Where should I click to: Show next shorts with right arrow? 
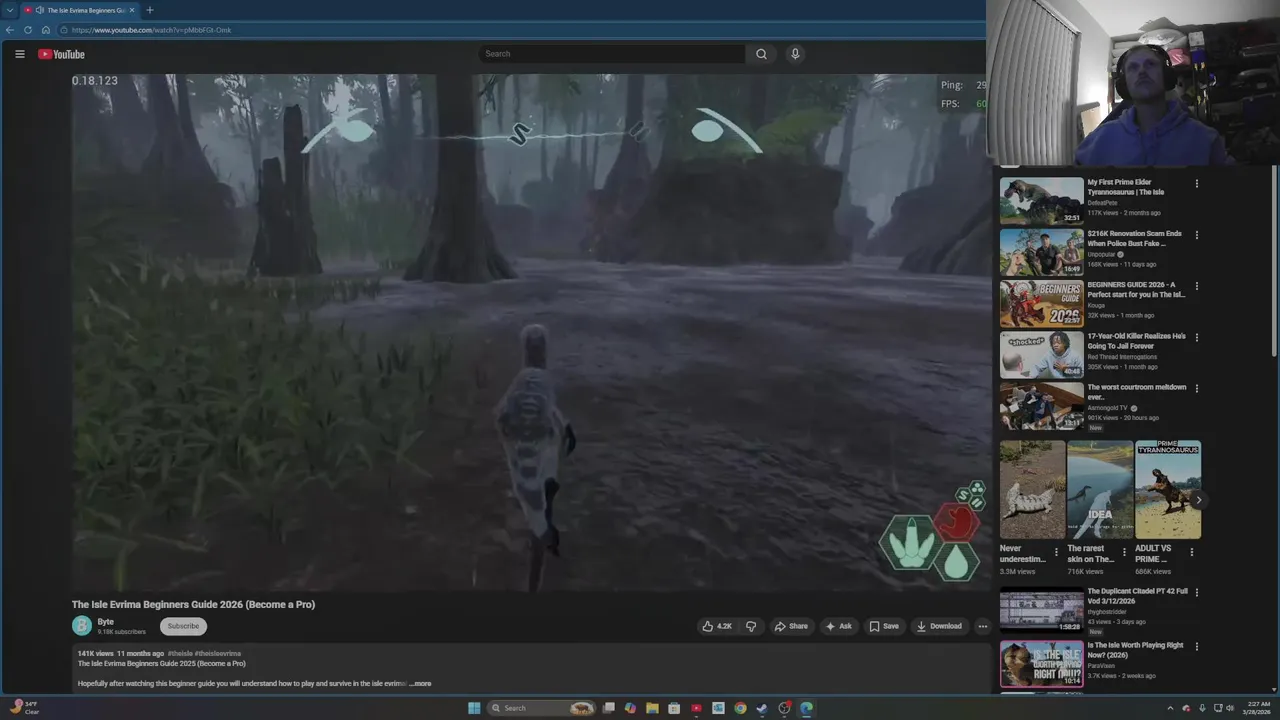click(1199, 500)
